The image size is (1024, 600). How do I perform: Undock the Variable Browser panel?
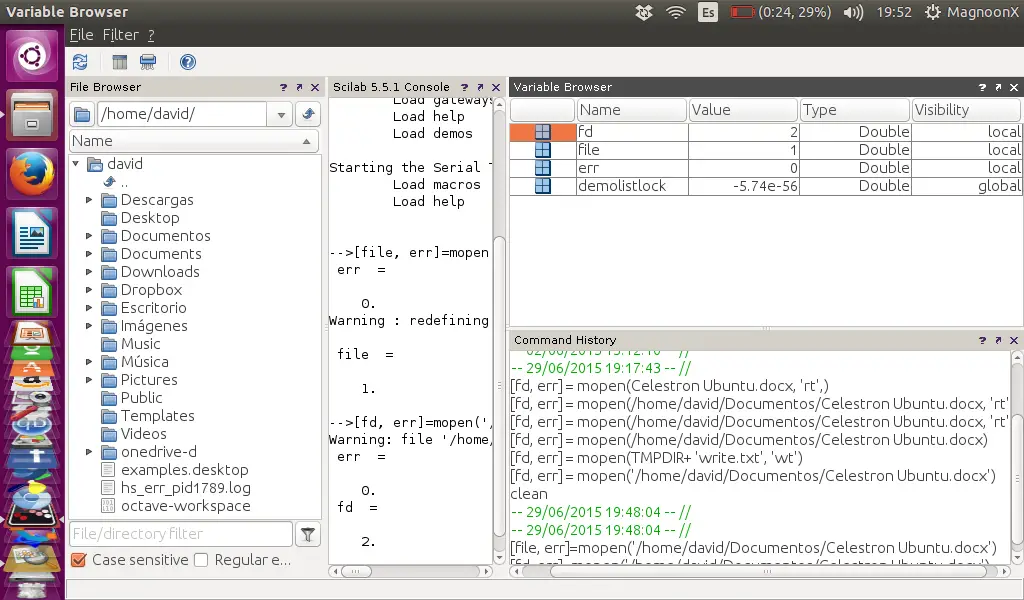pyautogui.click(x=998, y=87)
